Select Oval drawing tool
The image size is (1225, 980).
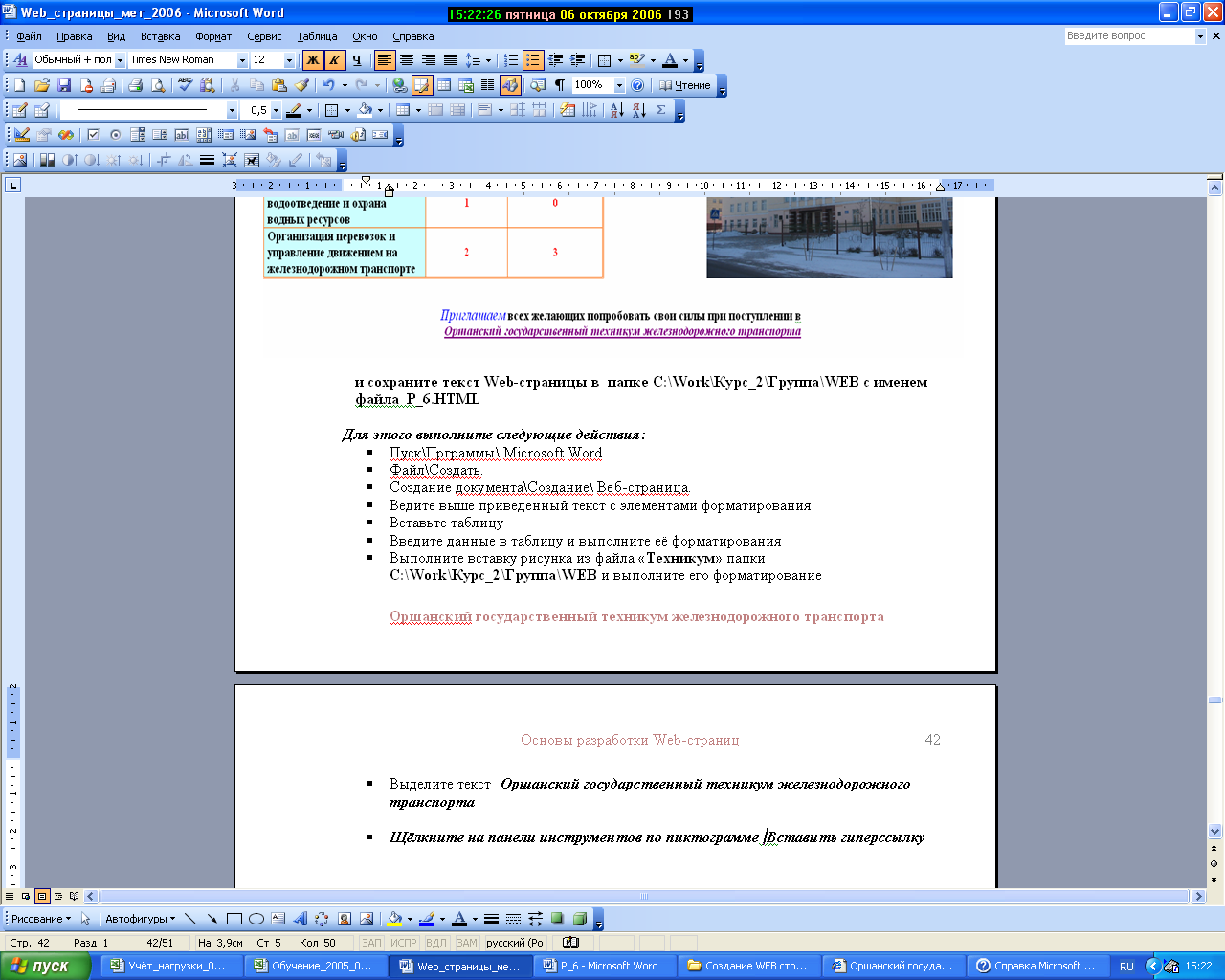[x=256, y=919]
